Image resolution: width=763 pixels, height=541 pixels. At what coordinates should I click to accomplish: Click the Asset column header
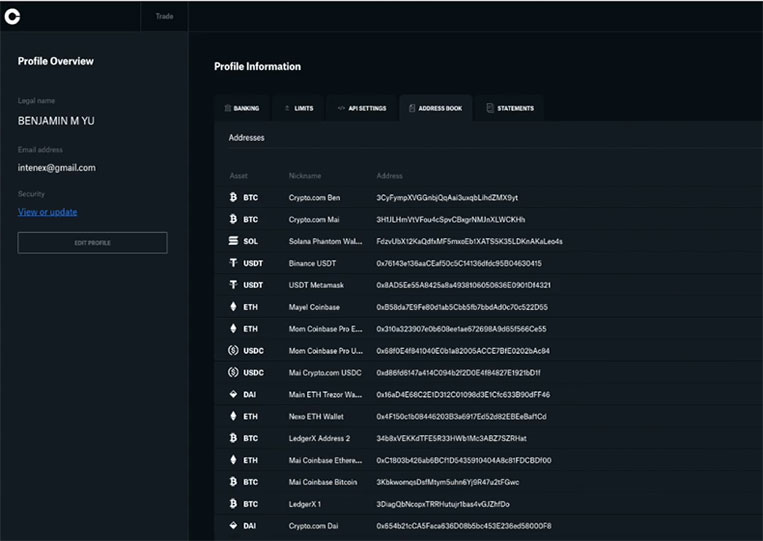click(238, 176)
